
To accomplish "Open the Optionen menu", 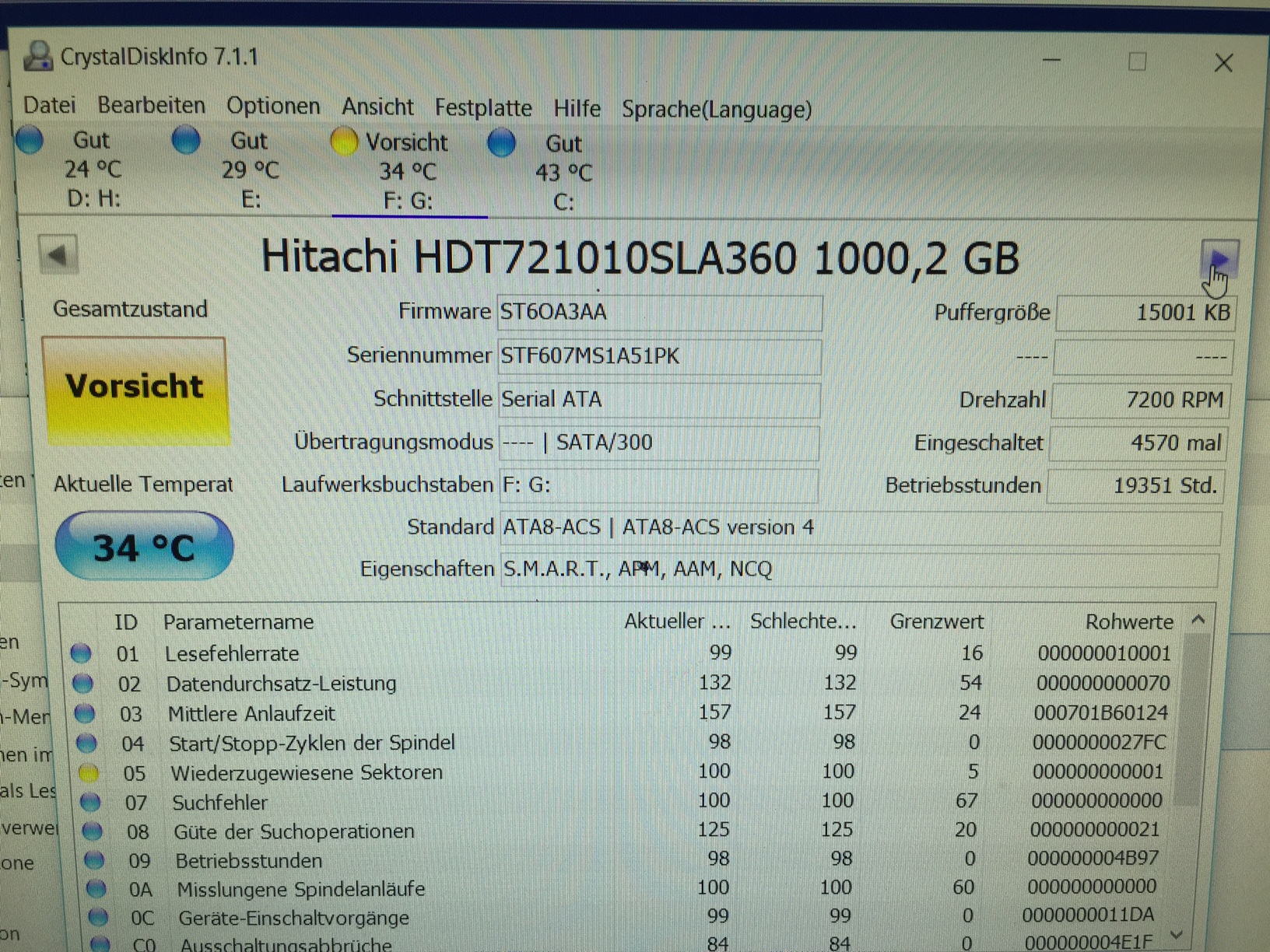I will coord(273,107).
